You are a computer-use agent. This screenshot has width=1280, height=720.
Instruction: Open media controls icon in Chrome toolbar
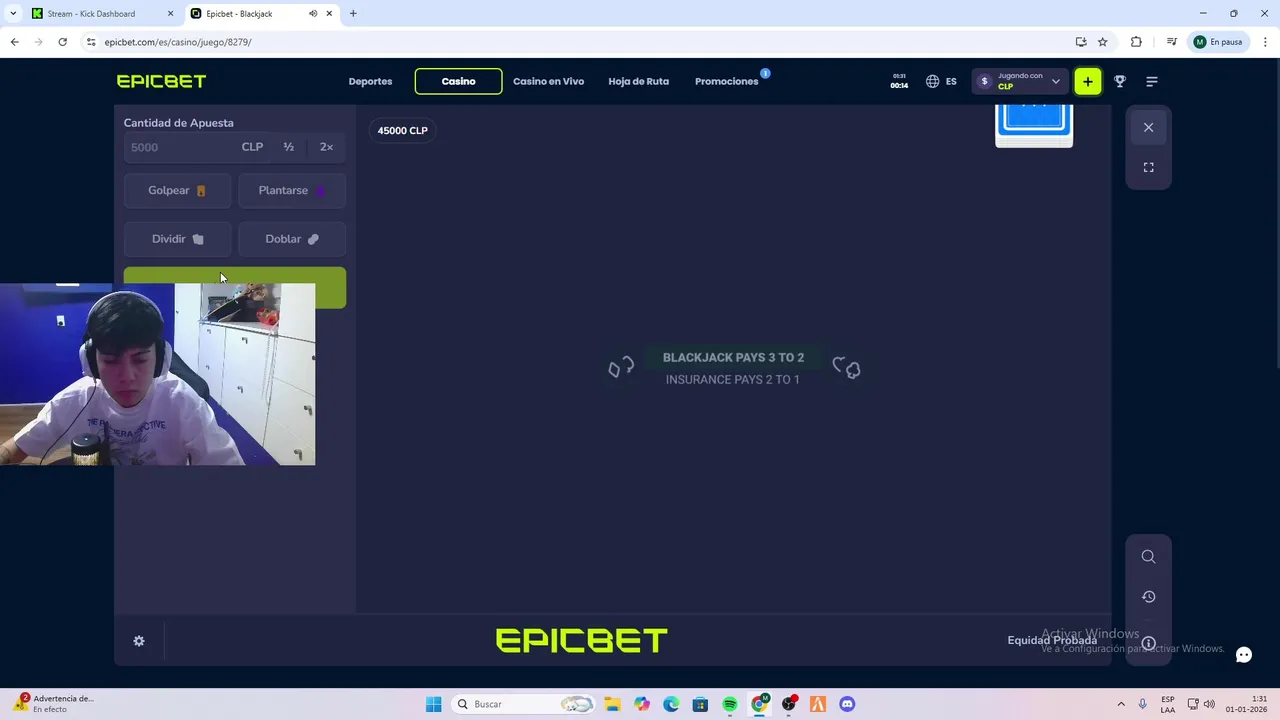click(1171, 42)
